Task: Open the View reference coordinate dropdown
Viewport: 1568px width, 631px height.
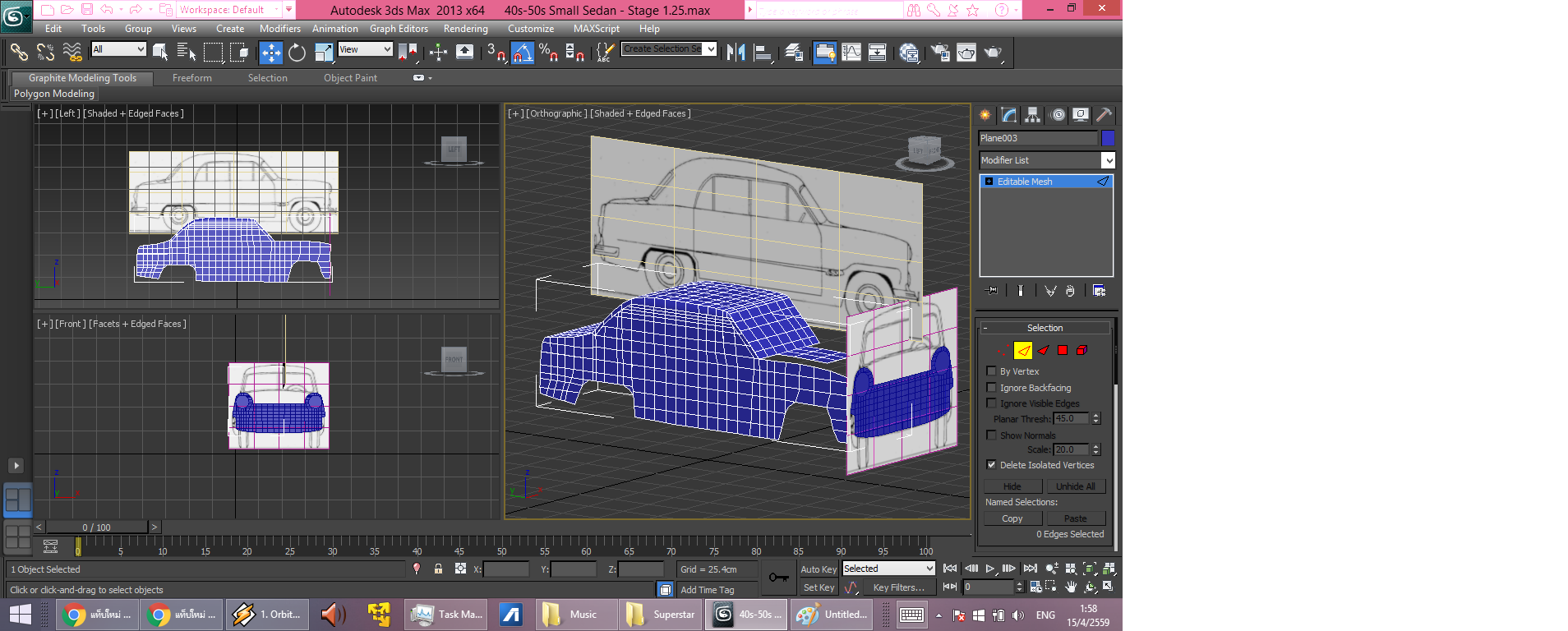Action: point(366,49)
